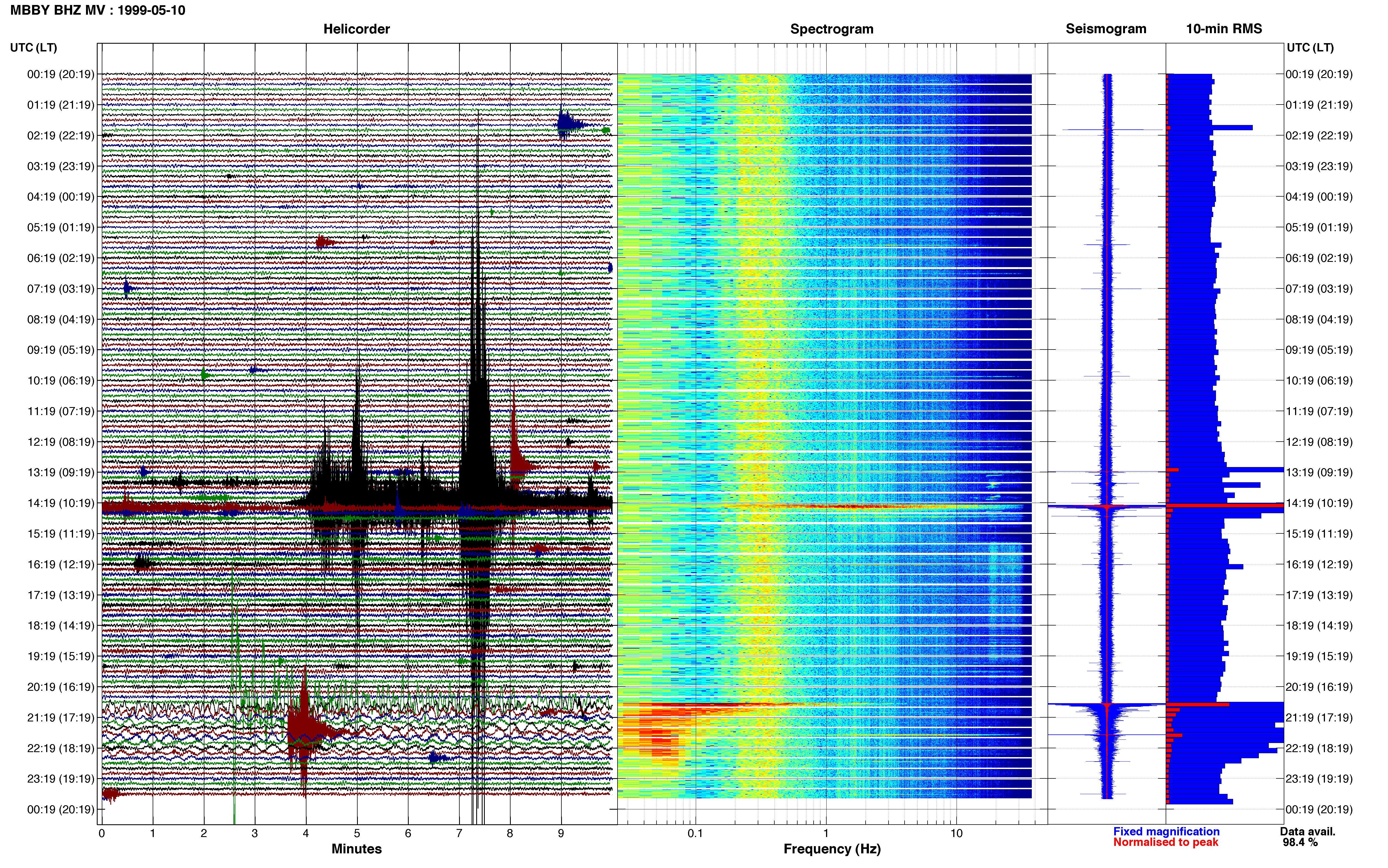
Task: Click "16:19 (12:19)" on the right time axis
Action: [x=1319, y=564]
